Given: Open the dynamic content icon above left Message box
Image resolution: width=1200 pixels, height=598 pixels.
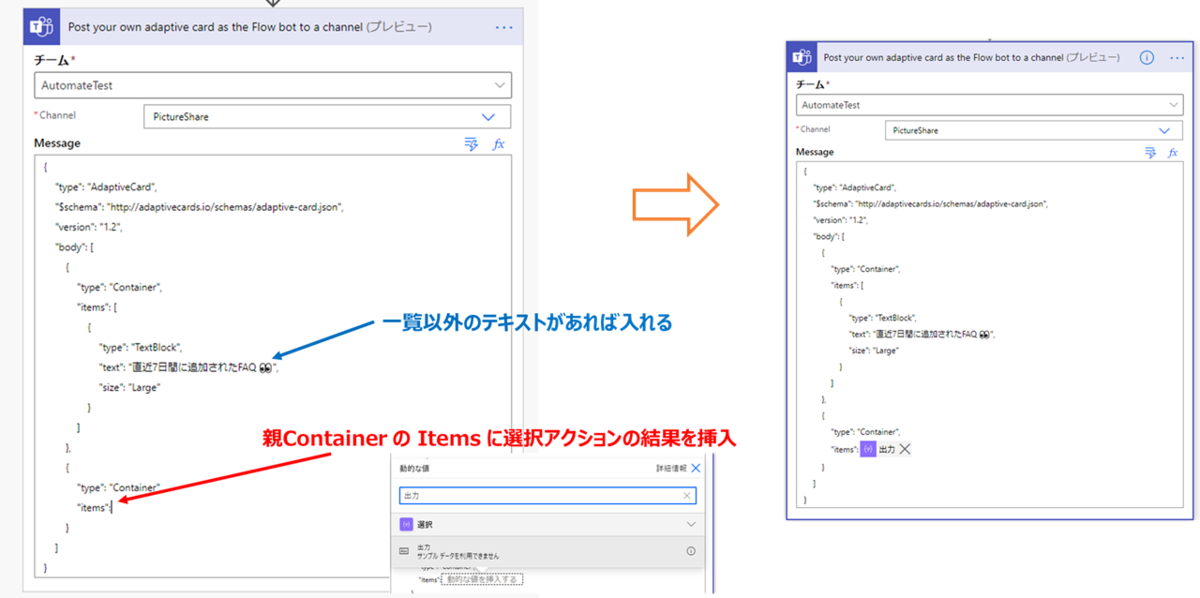Looking at the screenshot, I should [x=471, y=145].
